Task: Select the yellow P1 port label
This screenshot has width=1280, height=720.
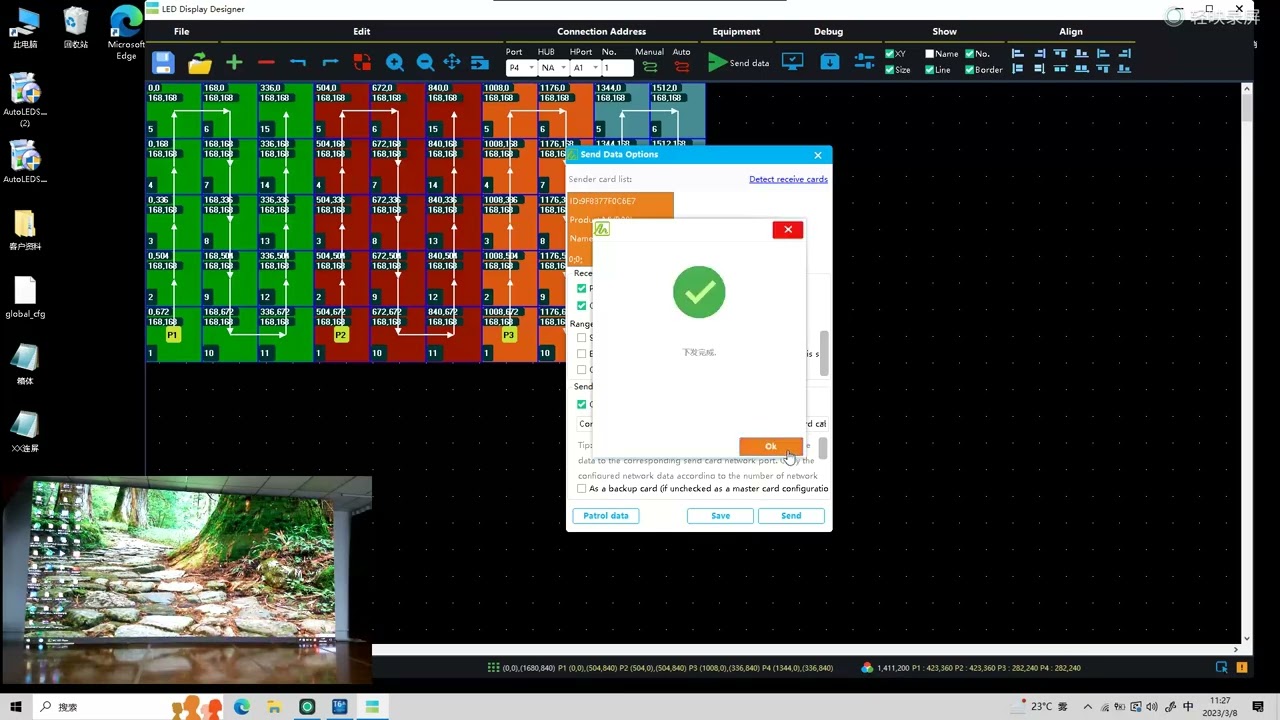Action: [172, 335]
